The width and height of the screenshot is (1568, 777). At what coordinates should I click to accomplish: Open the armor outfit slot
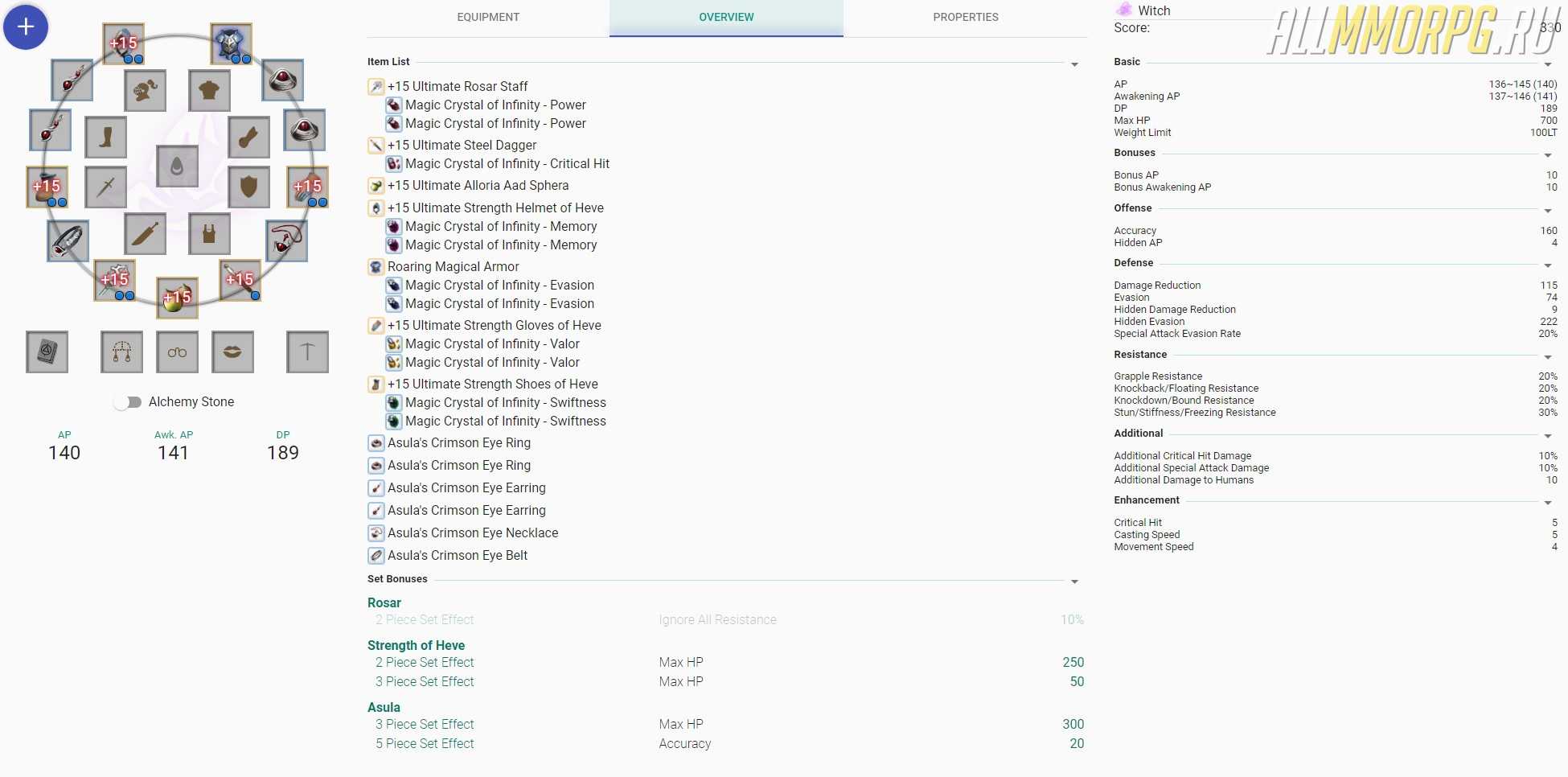pyautogui.click(x=210, y=90)
